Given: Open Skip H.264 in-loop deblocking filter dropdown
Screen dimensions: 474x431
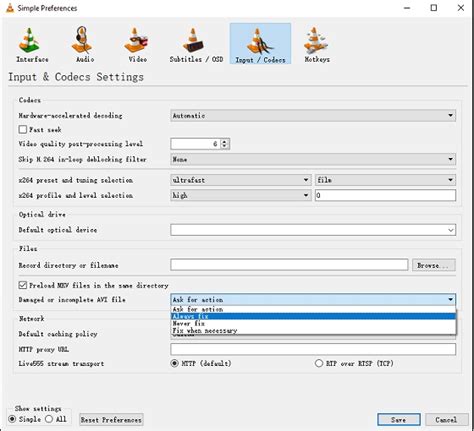Looking at the screenshot, I should (x=313, y=159).
